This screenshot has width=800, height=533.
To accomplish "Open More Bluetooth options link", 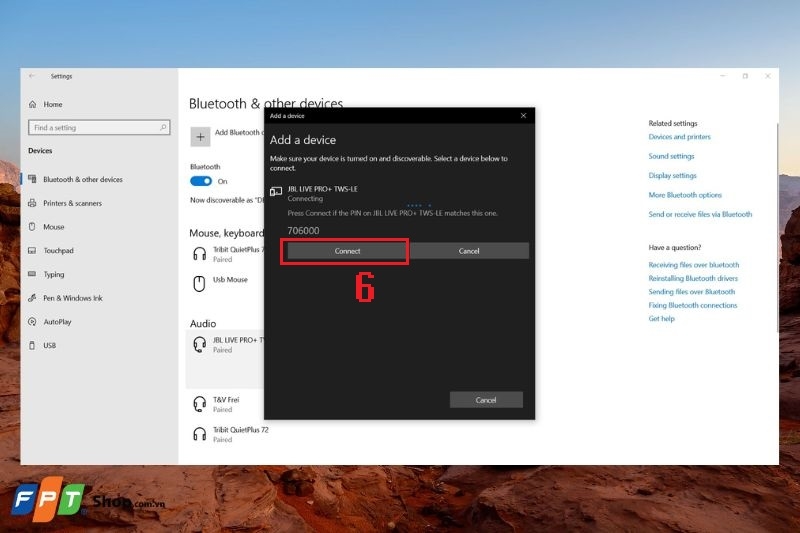I will [685, 195].
